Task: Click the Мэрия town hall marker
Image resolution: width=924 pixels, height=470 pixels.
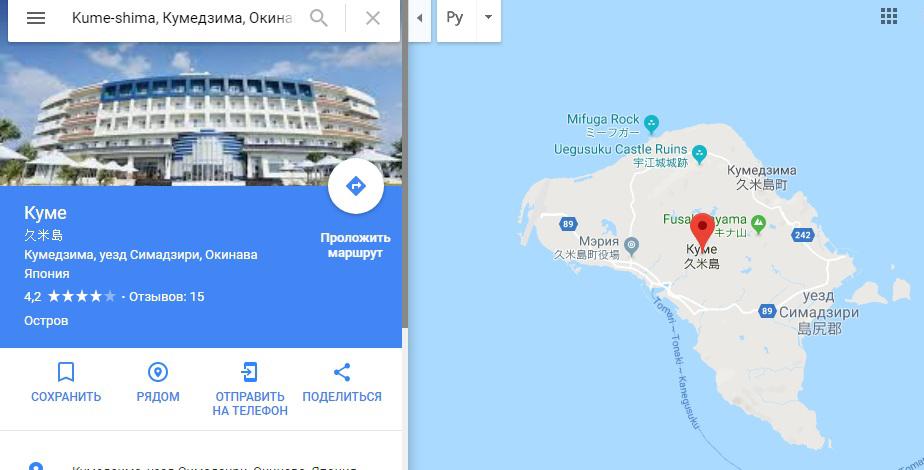Action: coord(632,244)
